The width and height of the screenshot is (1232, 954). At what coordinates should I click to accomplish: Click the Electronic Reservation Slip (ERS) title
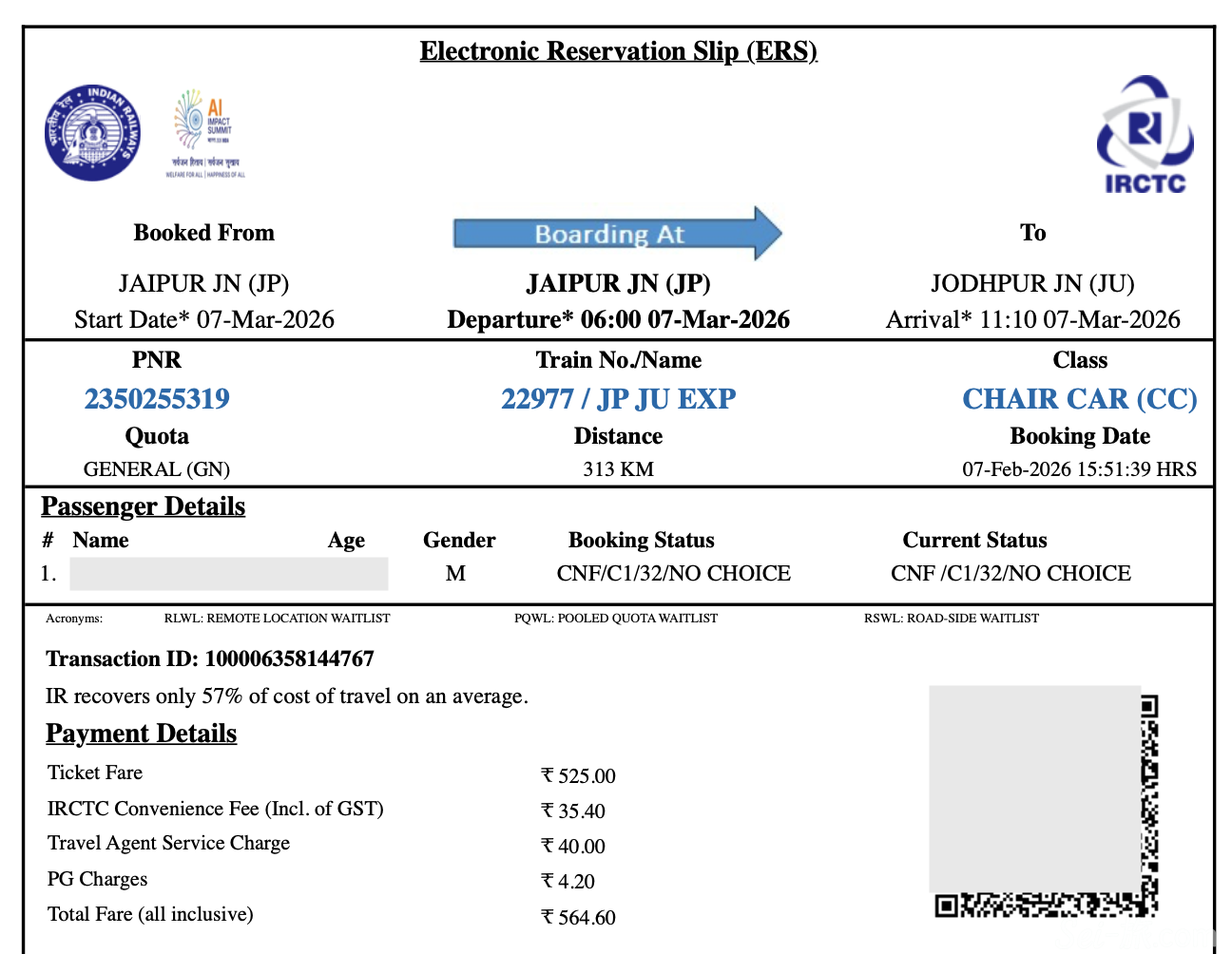(x=618, y=51)
